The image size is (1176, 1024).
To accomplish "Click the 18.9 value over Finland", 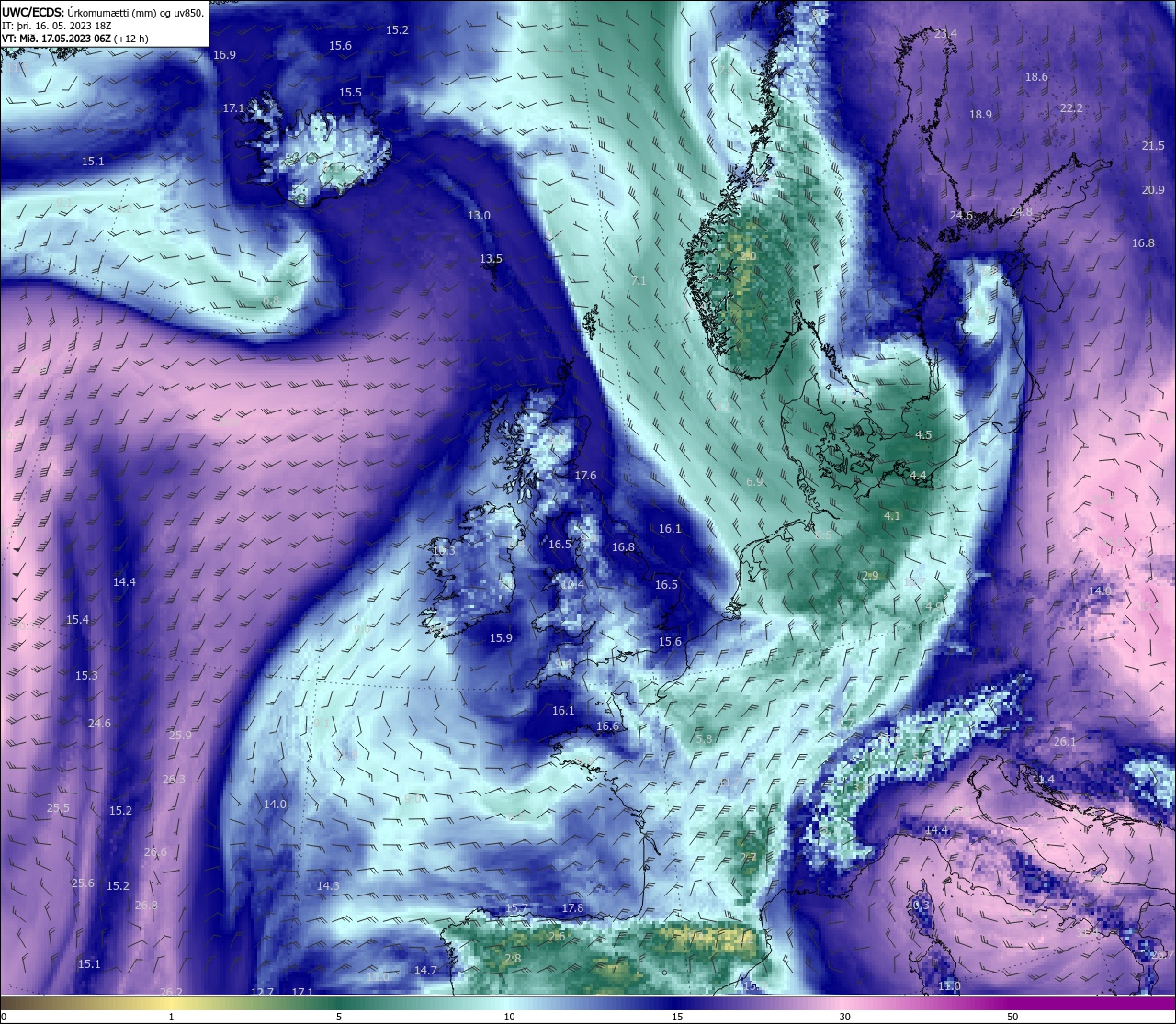I will pos(980,115).
